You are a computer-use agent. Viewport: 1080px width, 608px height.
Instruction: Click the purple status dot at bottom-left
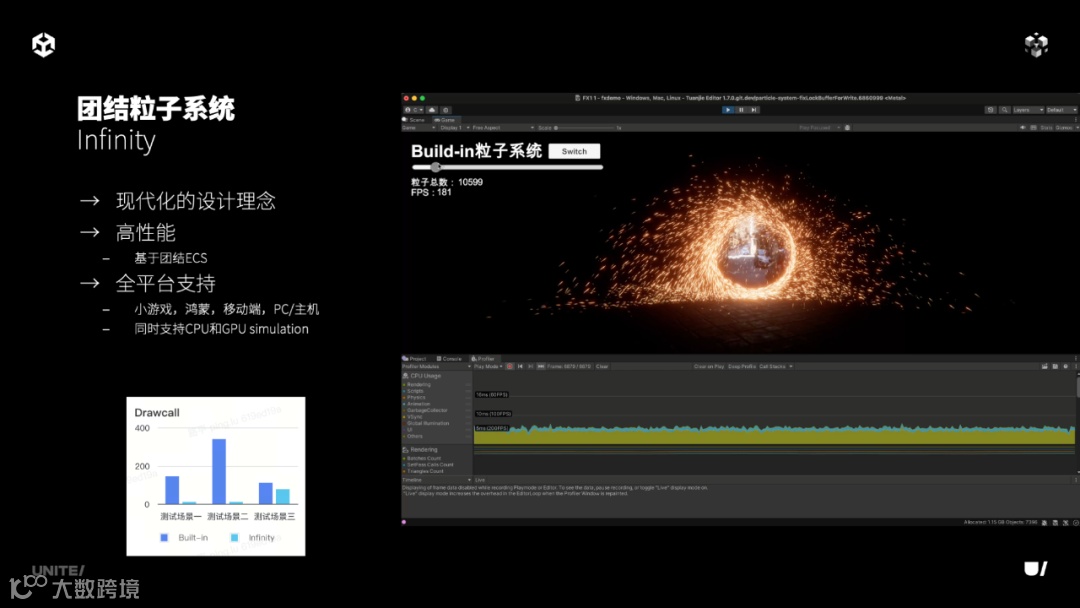tap(404, 522)
